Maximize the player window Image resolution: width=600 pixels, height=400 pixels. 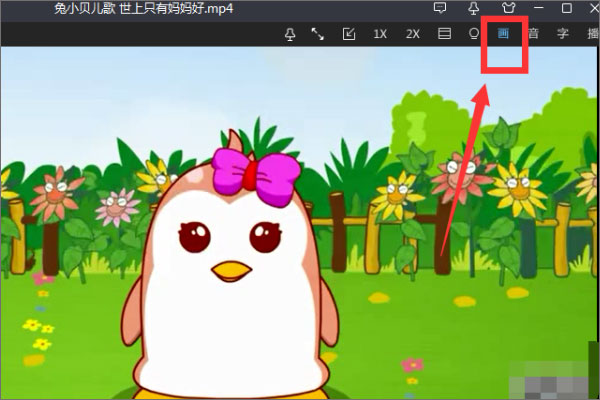coord(566,8)
